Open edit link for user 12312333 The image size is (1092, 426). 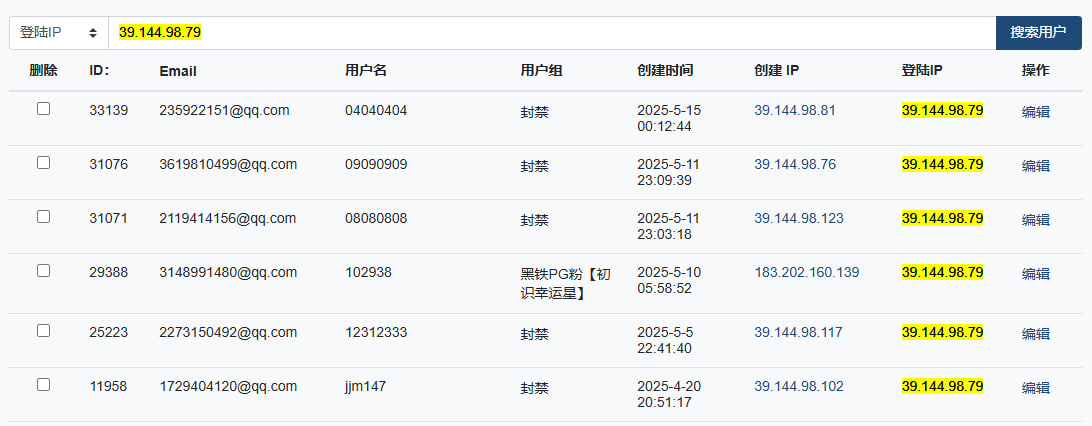click(x=1035, y=334)
